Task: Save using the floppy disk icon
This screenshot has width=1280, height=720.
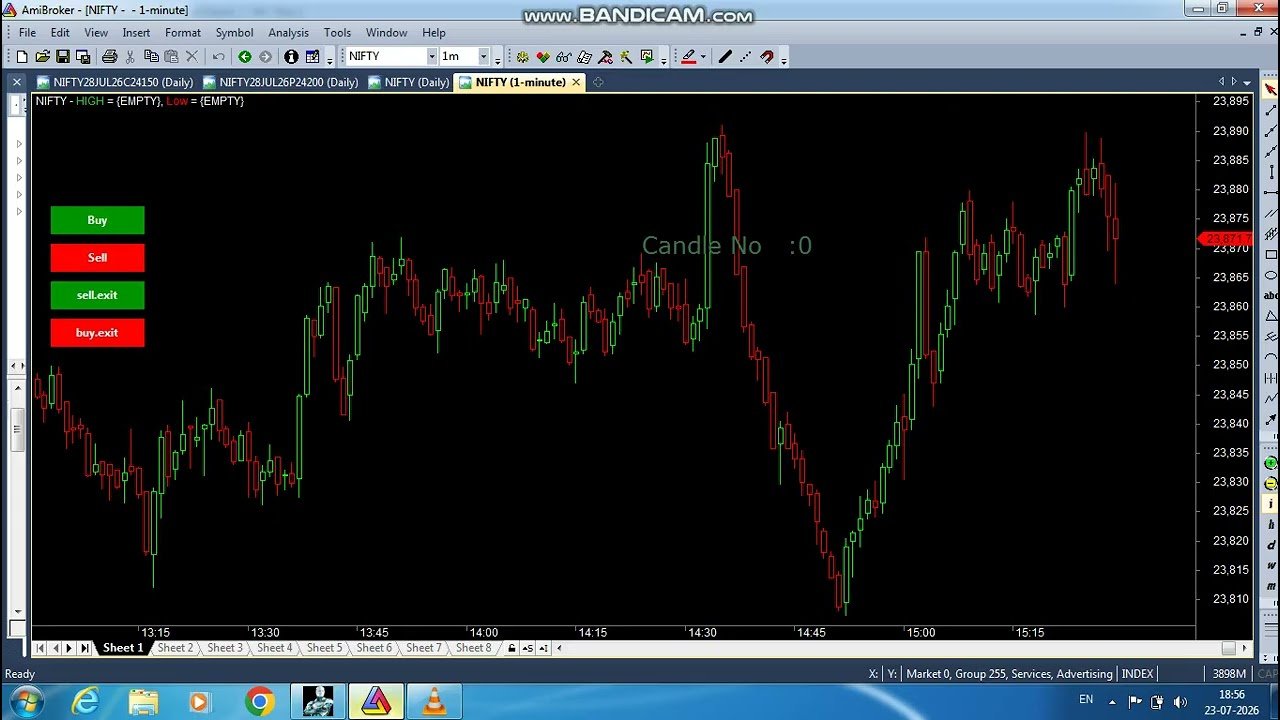Action: tap(62, 57)
